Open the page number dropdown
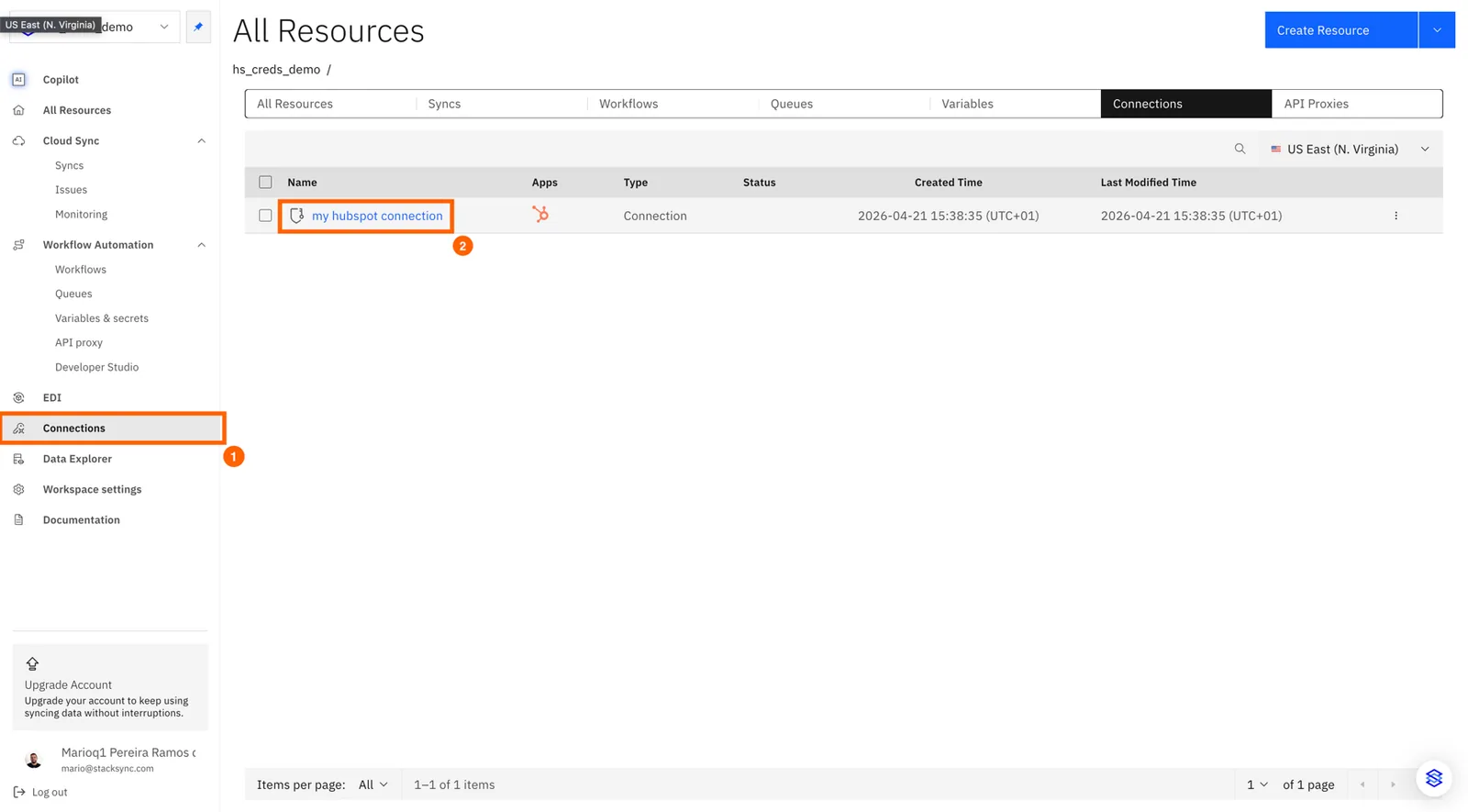Viewport: 1468px width, 812px height. click(1257, 784)
